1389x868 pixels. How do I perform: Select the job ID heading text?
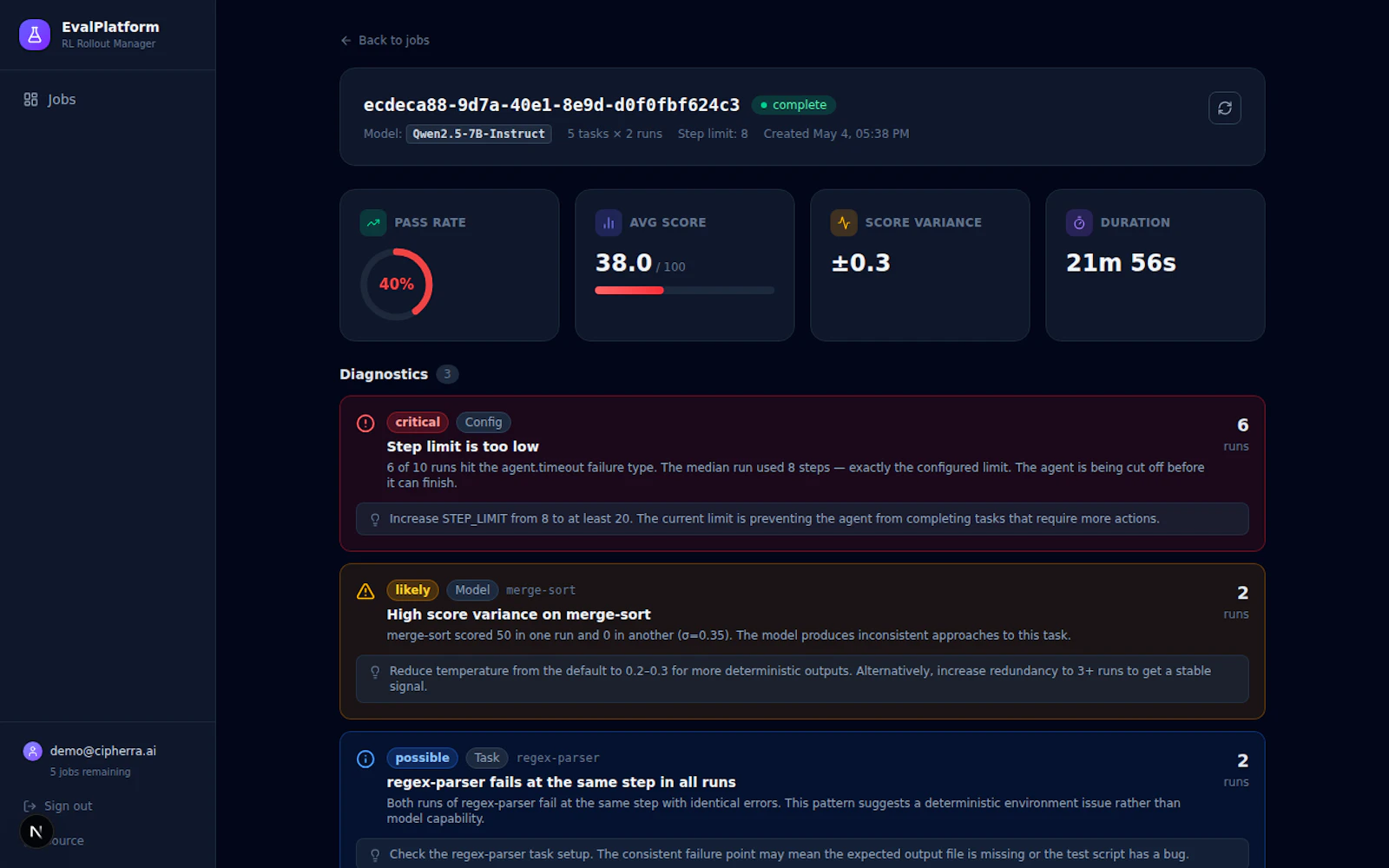click(x=551, y=105)
